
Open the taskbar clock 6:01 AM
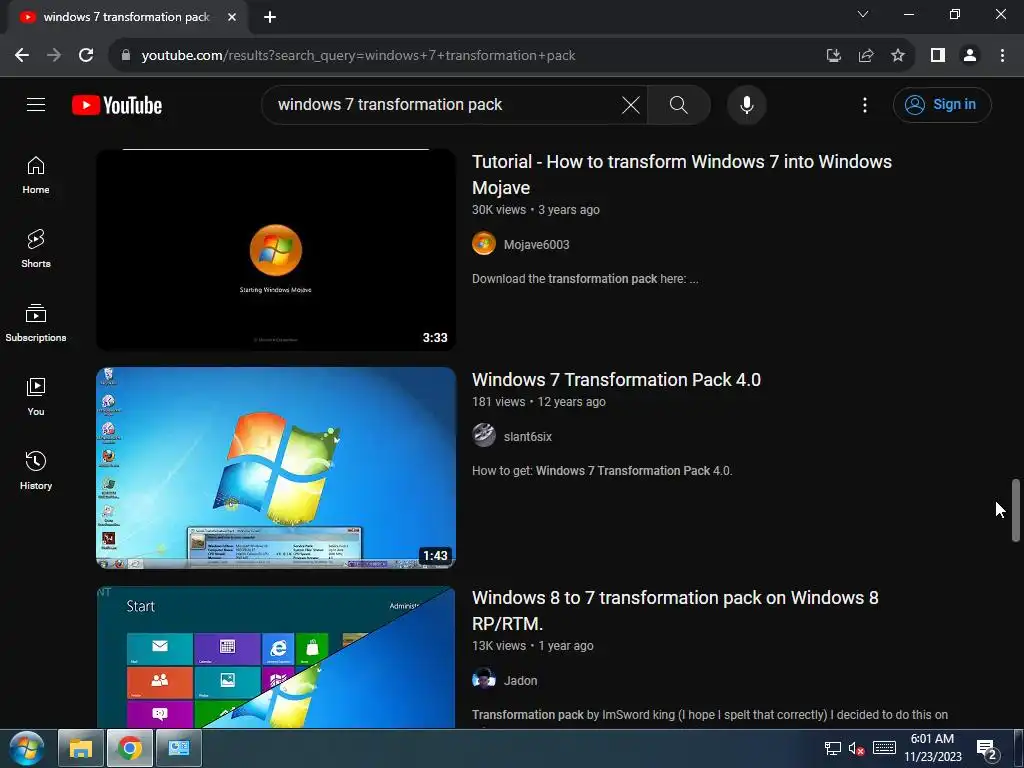pyautogui.click(x=933, y=748)
